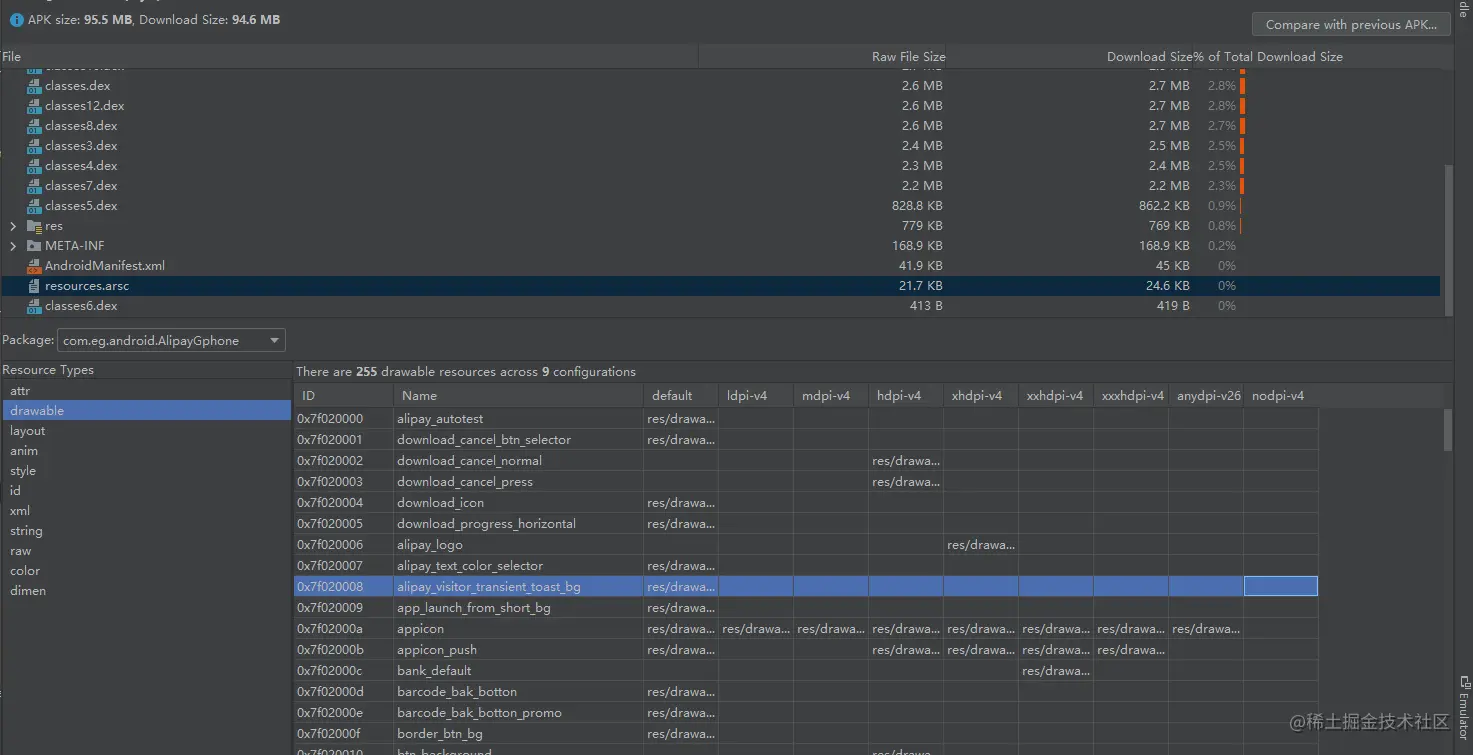Click the resources.arsc file icon
This screenshot has height=755, width=1473.
(34, 286)
